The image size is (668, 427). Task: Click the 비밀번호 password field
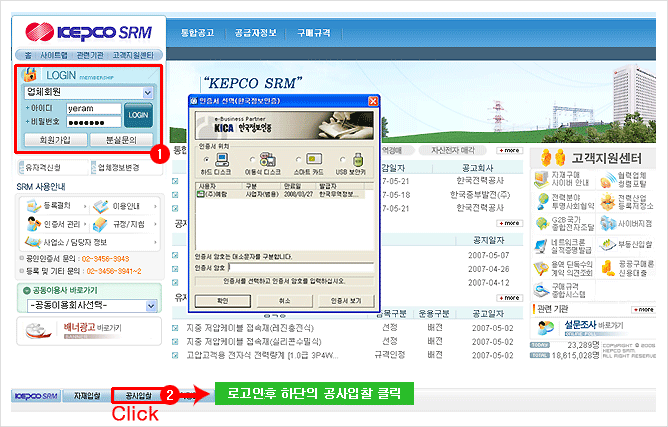tap(94, 122)
